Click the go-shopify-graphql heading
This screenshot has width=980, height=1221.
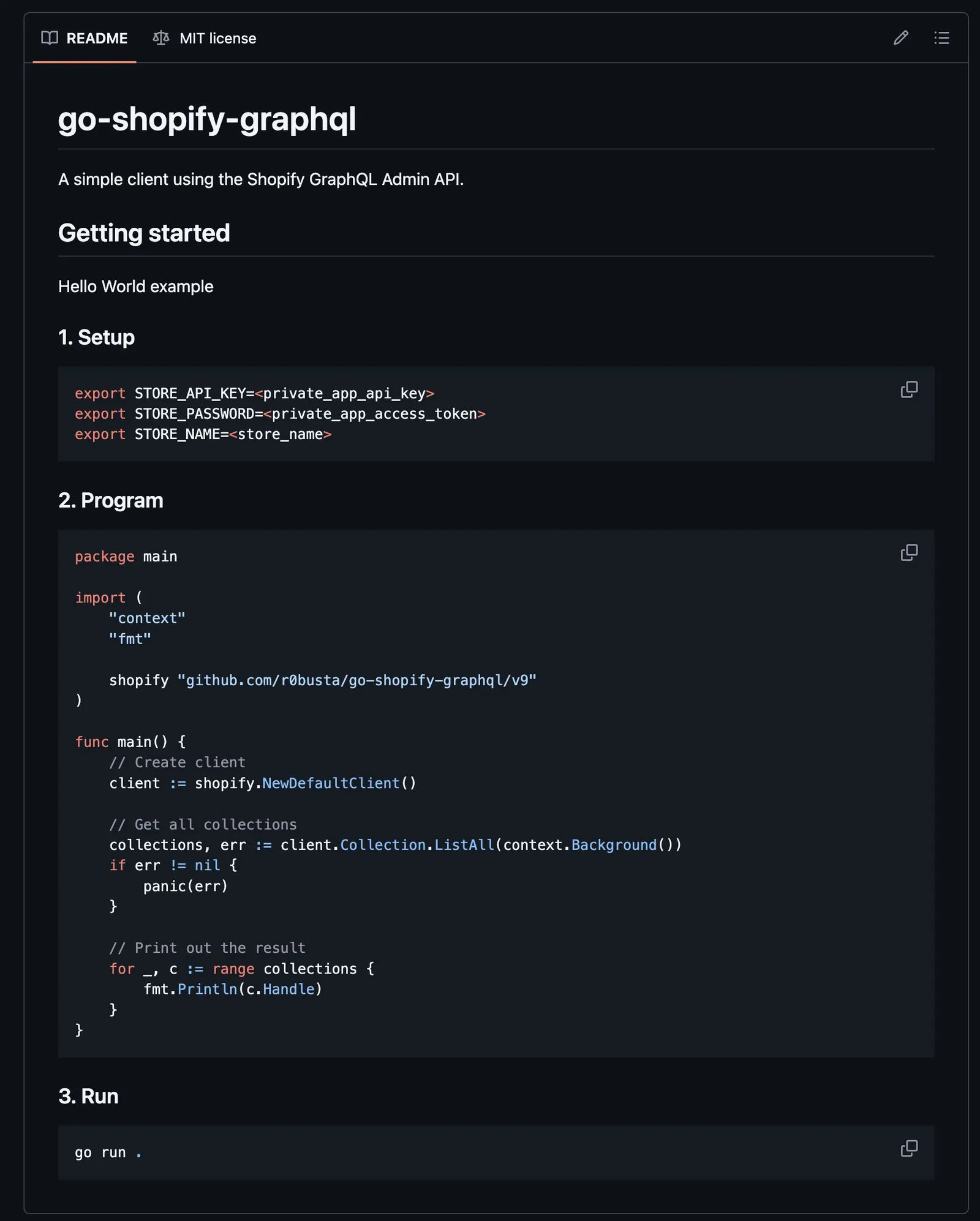point(207,119)
